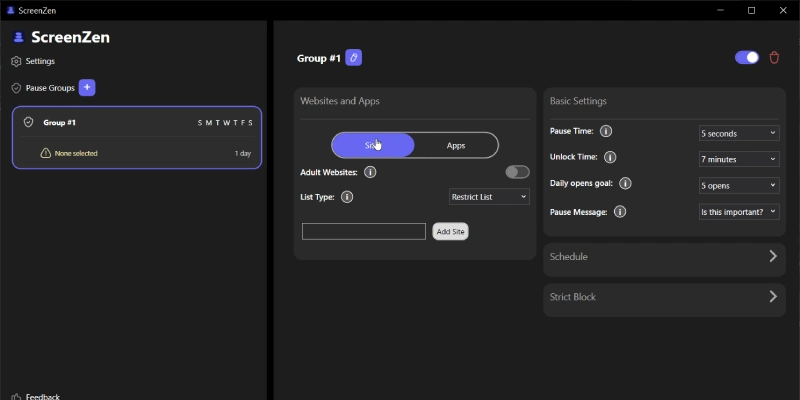800x400 pixels.
Task: Click the info icon next to Adult Websites
Action: pyautogui.click(x=370, y=172)
